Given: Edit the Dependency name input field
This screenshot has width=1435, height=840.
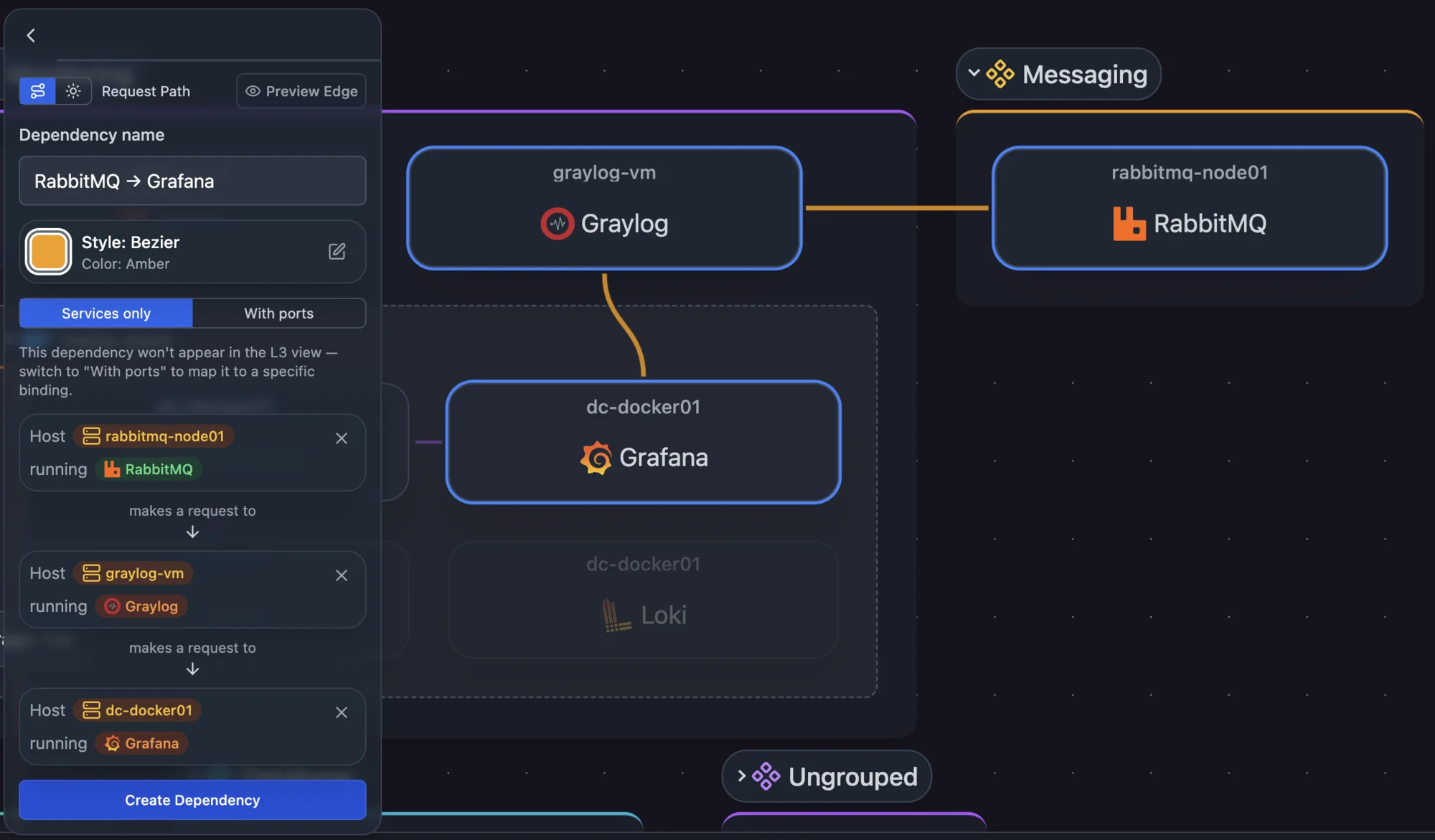Looking at the screenshot, I should (192, 181).
